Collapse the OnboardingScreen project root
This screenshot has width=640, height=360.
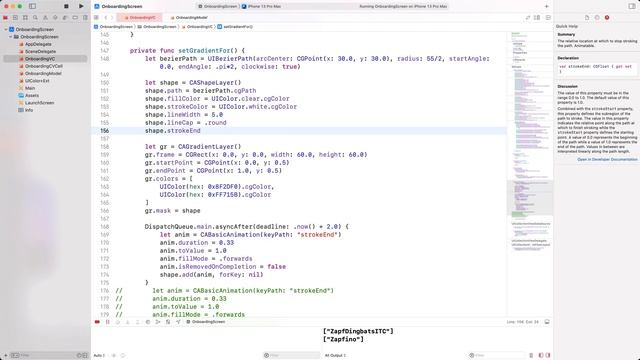6,29
